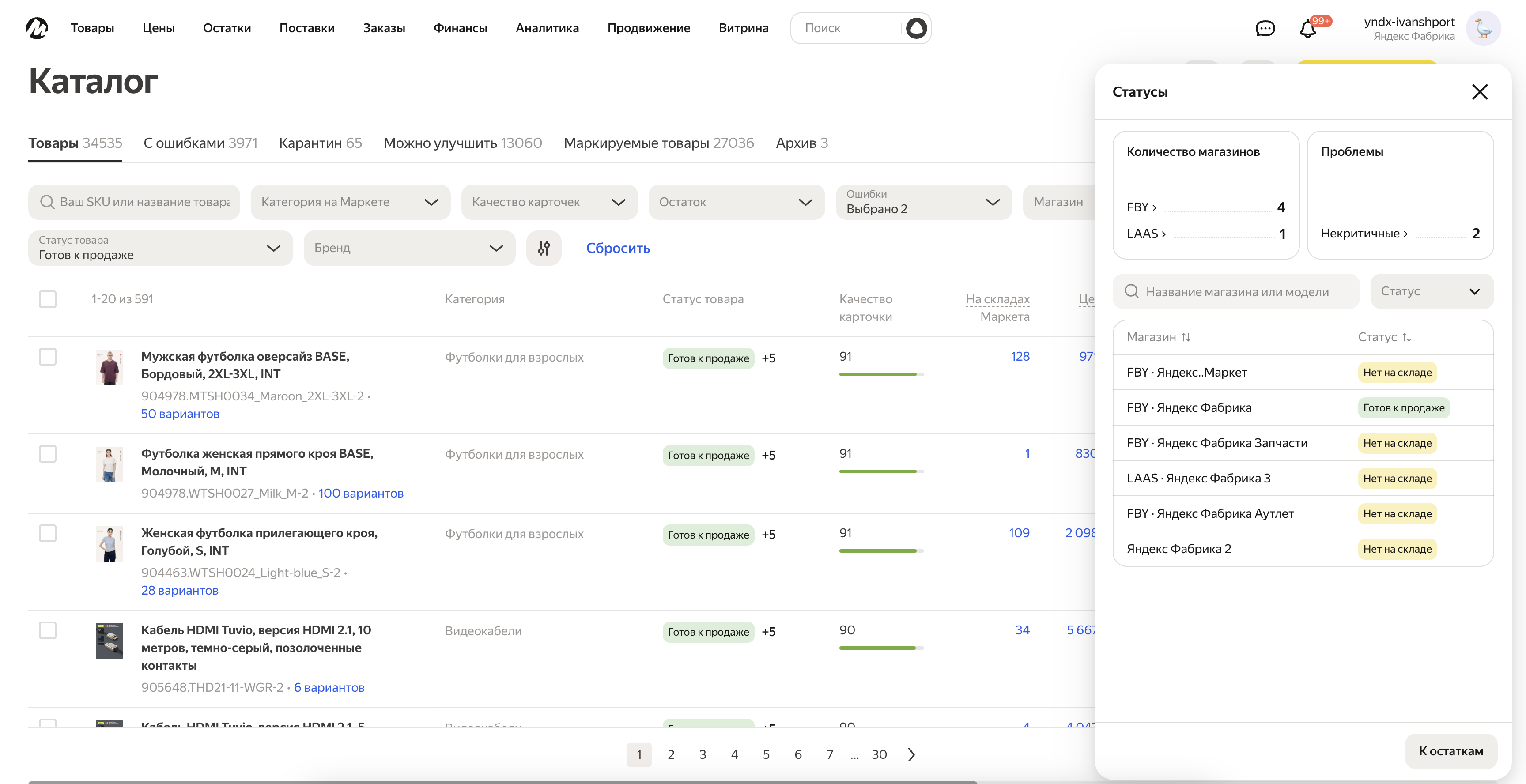Click the К остаткам button
1526x784 pixels.
tap(1451, 751)
